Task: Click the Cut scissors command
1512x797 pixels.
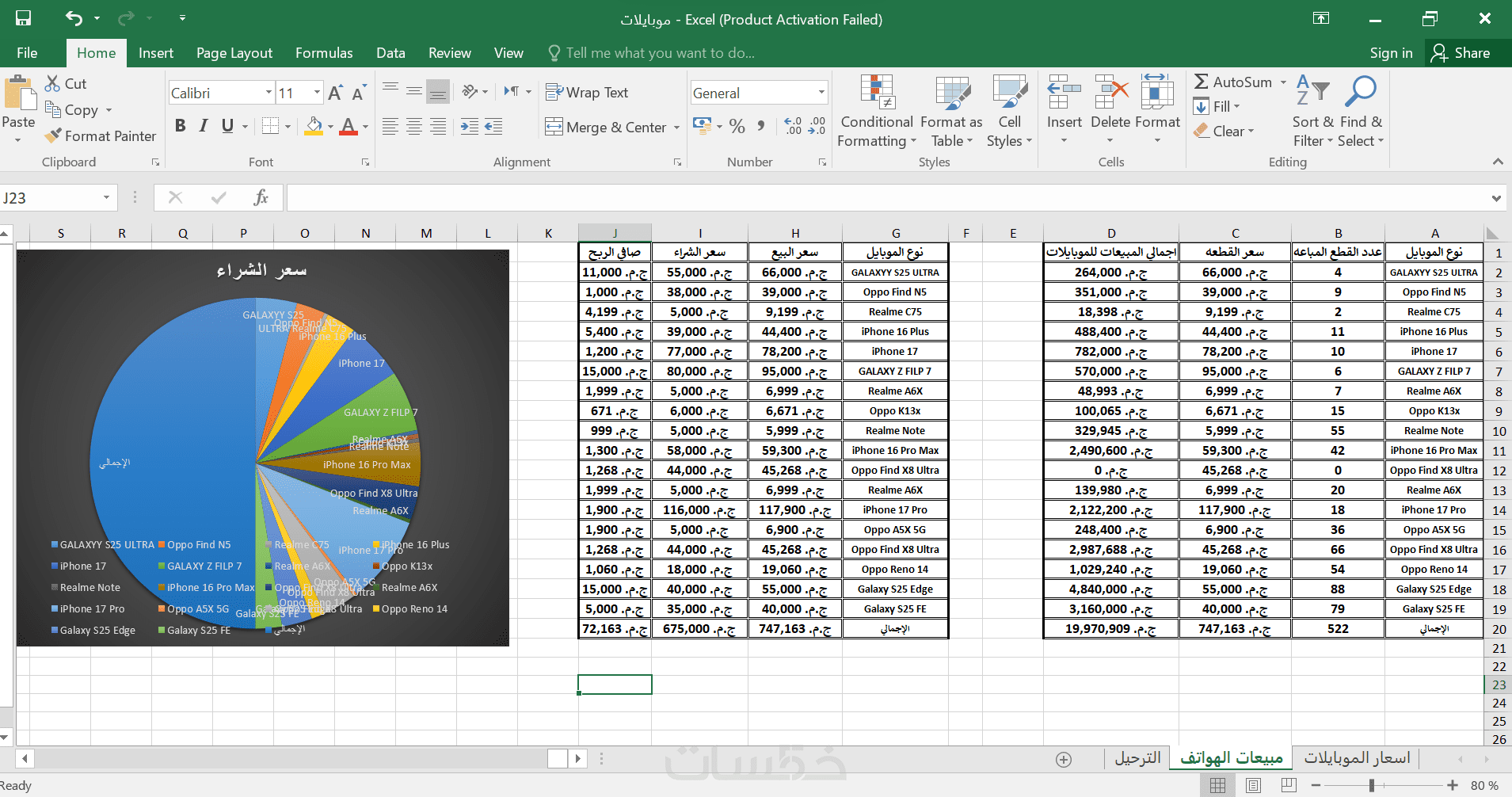Action: [x=66, y=83]
